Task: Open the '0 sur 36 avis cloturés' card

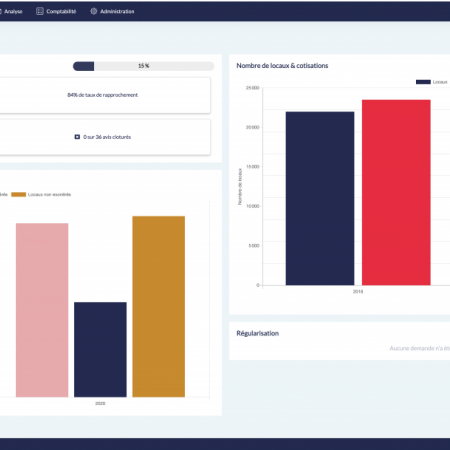Action: [105, 137]
